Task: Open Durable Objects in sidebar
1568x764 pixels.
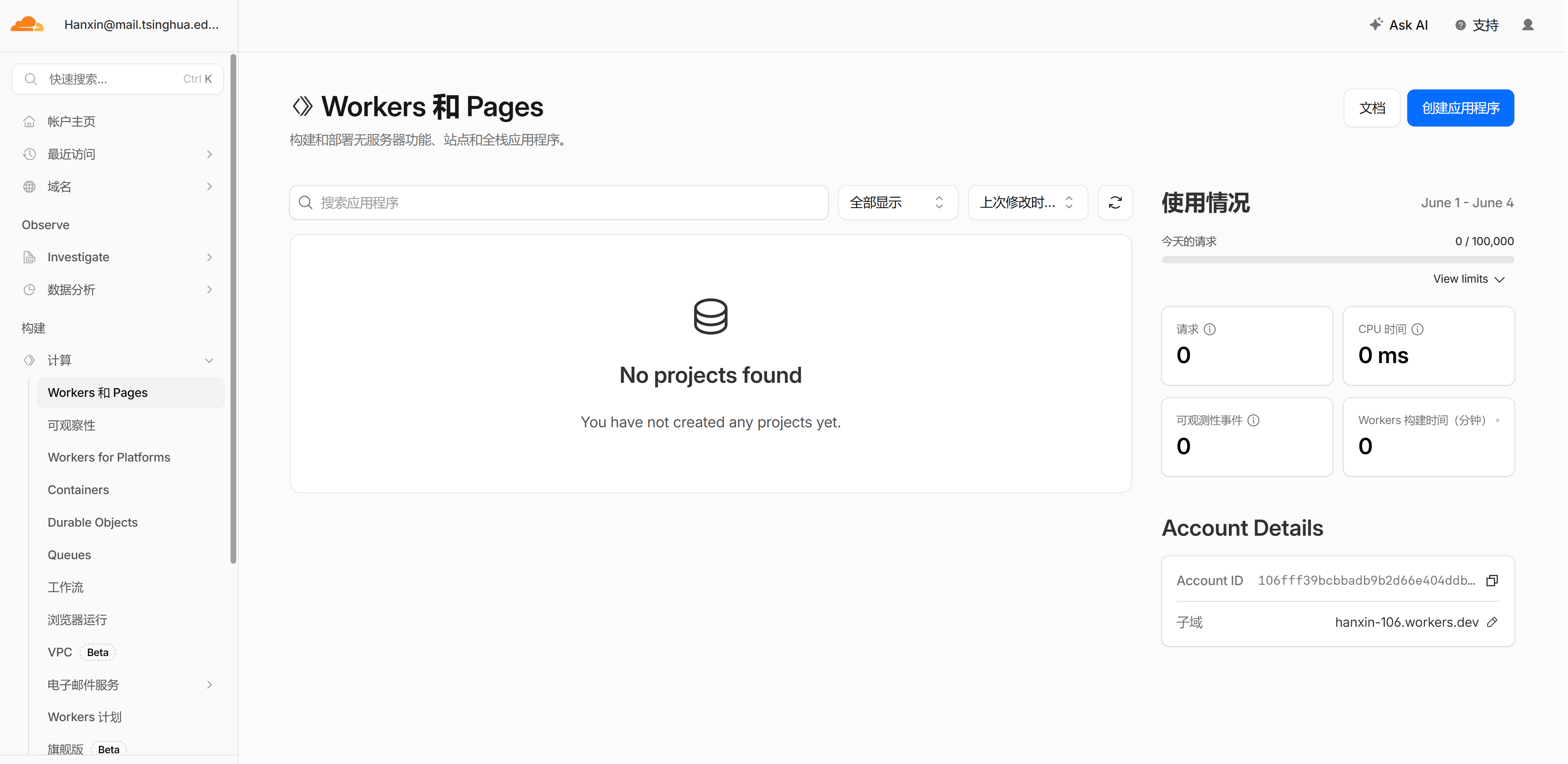Action: pyautogui.click(x=92, y=523)
